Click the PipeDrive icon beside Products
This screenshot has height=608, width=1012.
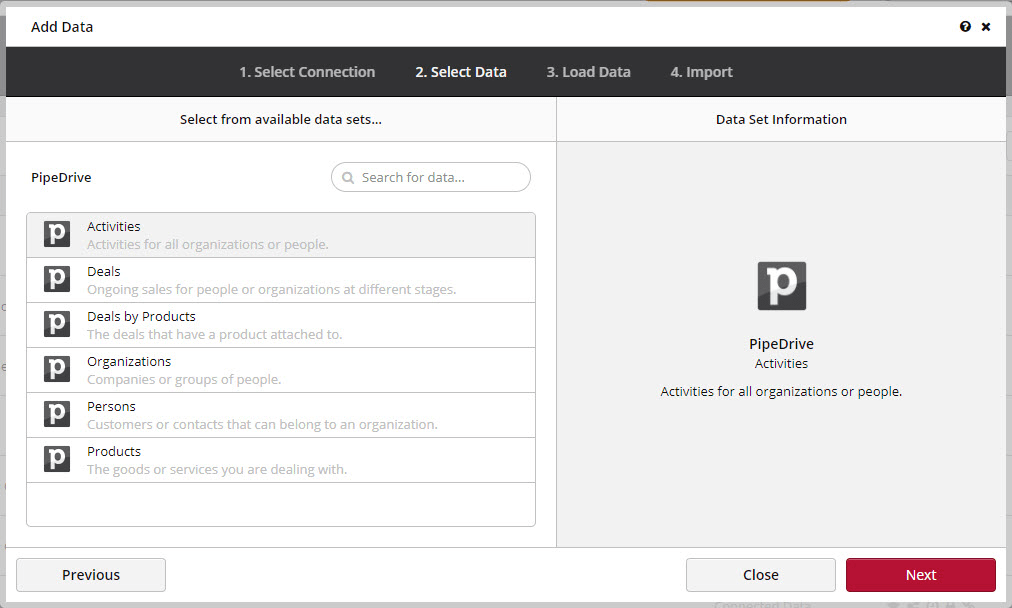click(57, 459)
